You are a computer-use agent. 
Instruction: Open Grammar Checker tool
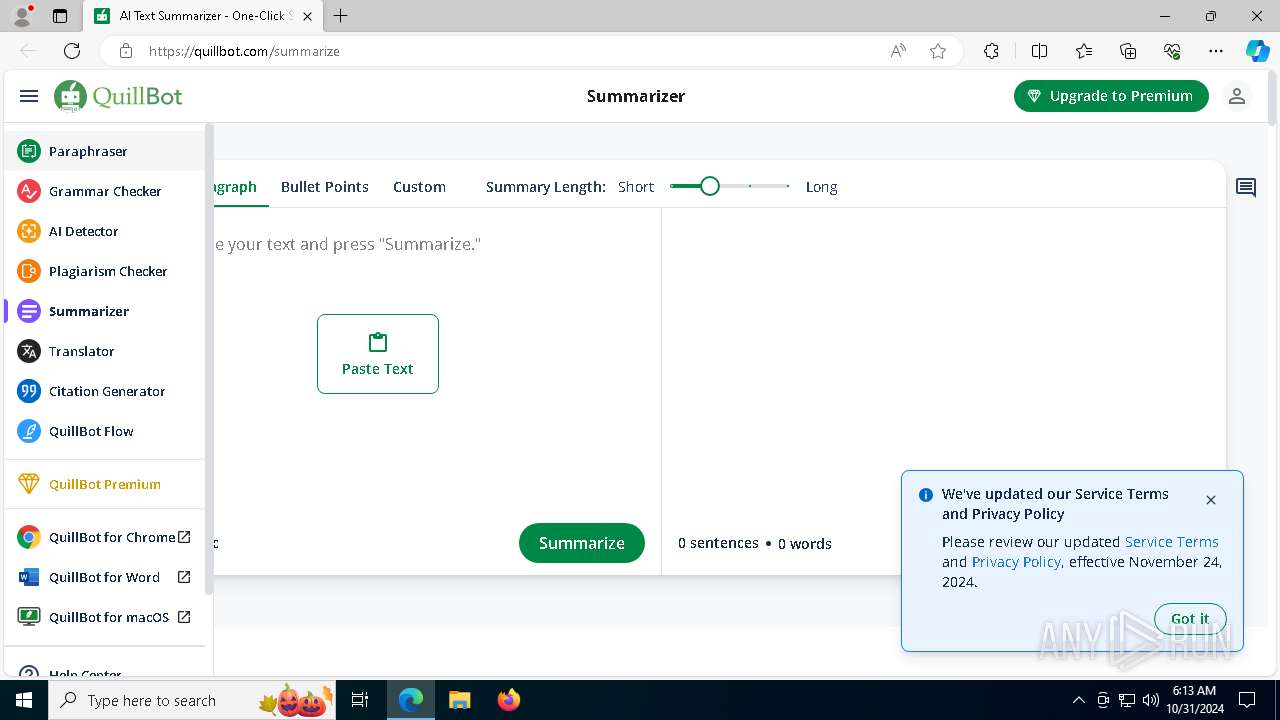click(104, 191)
